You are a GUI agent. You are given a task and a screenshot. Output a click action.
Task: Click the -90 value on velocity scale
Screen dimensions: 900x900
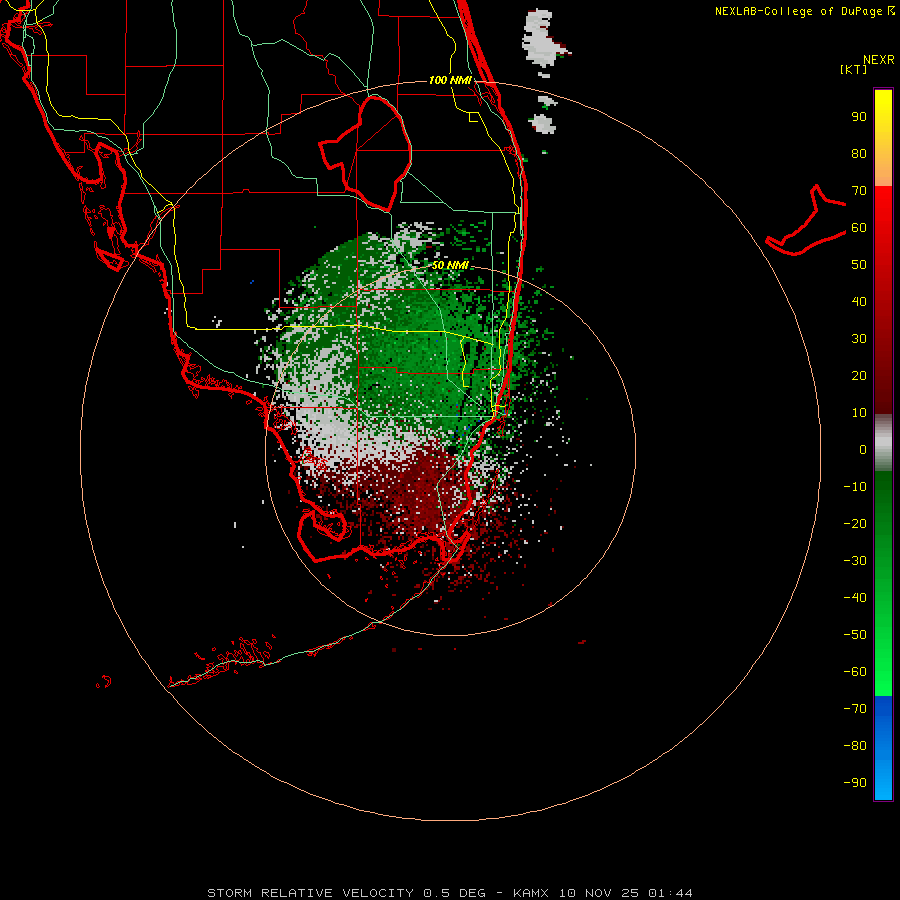(x=855, y=783)
